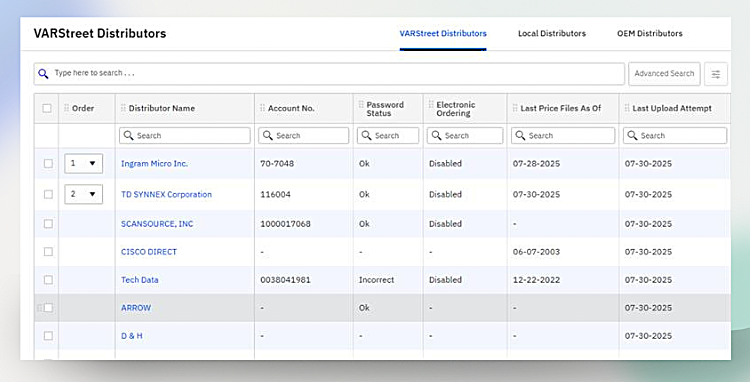The height and width of the screenshot is (382, 750).
Task: Check the ARROW row checkbox
Action: point(48,308)
